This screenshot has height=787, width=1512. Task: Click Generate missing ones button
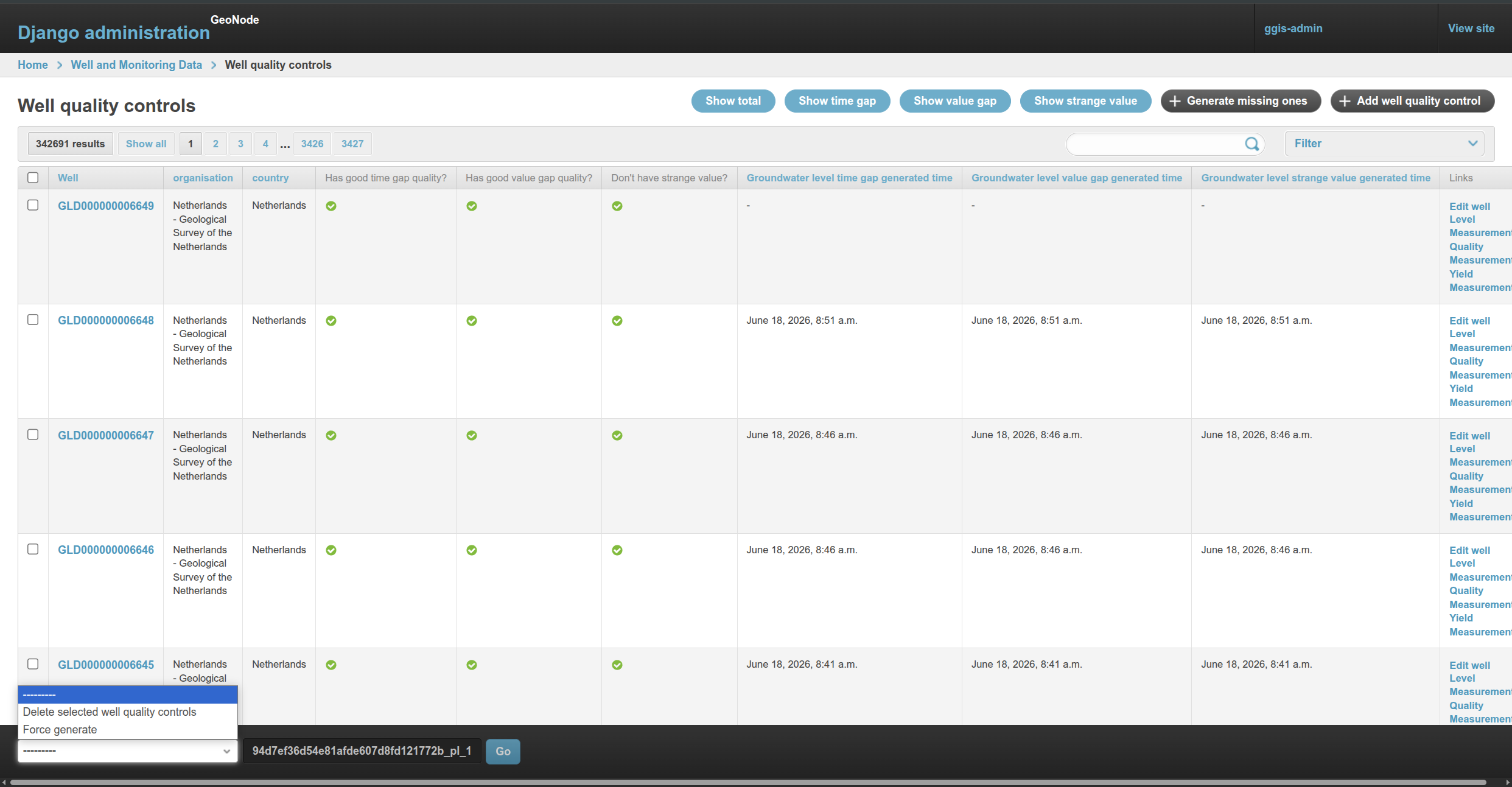click(1241, 101)
